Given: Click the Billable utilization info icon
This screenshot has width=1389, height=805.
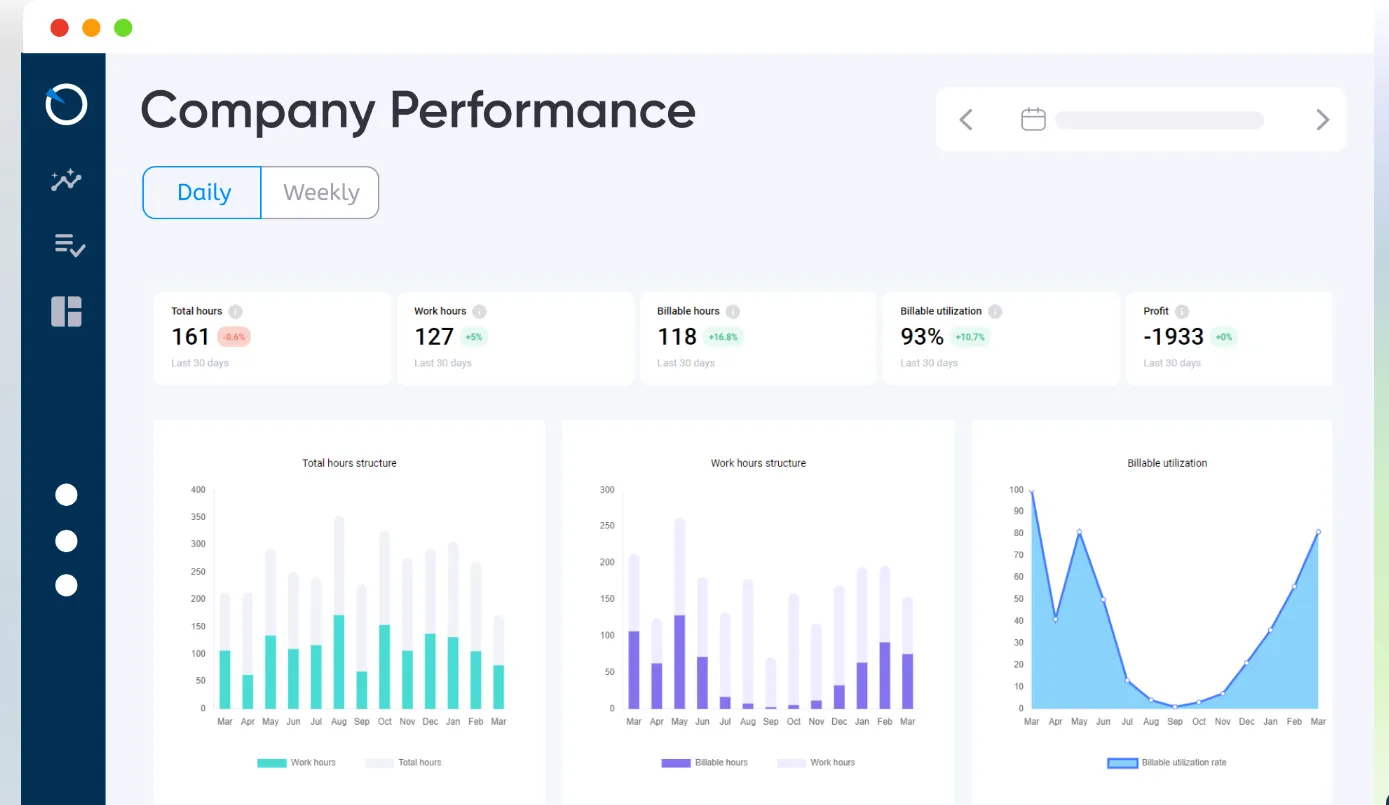Looking at the screenshot, I should (x=997, y=311).
